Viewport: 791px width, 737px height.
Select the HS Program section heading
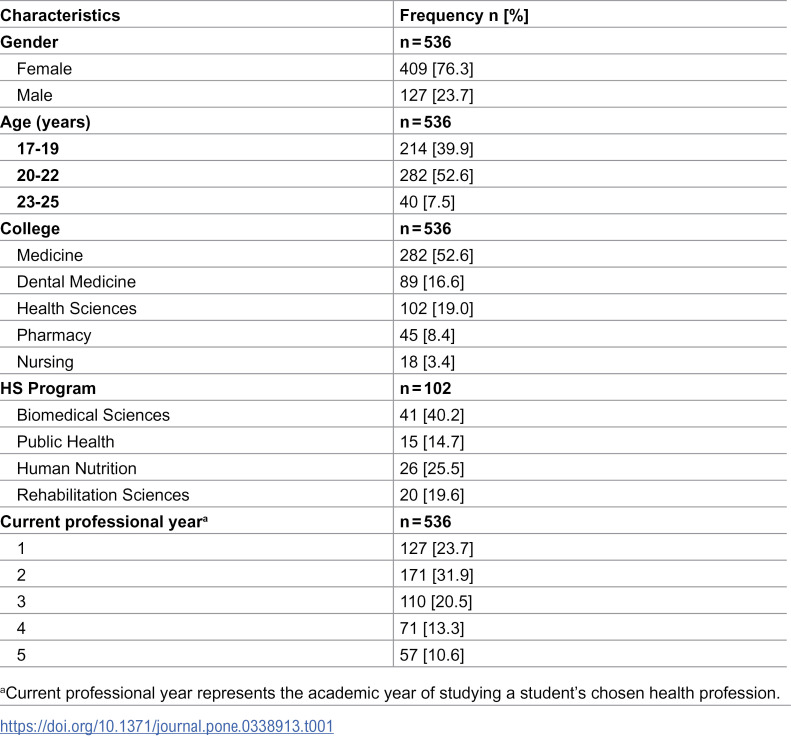(48, 388)
